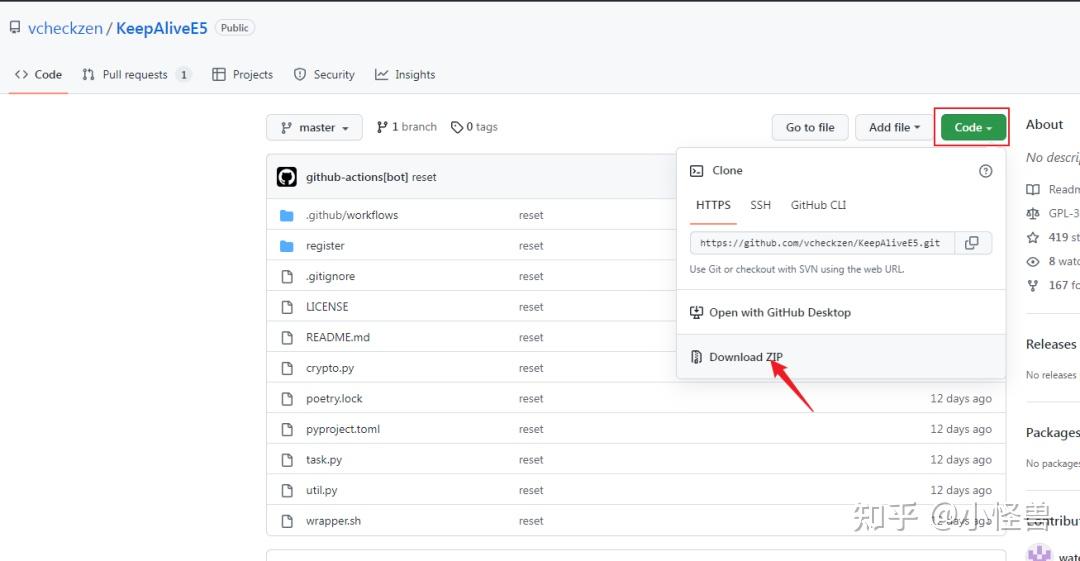Click the Go to file button
The height and width of the screenshot is (561, 1080).
click(x=810, y=127)
